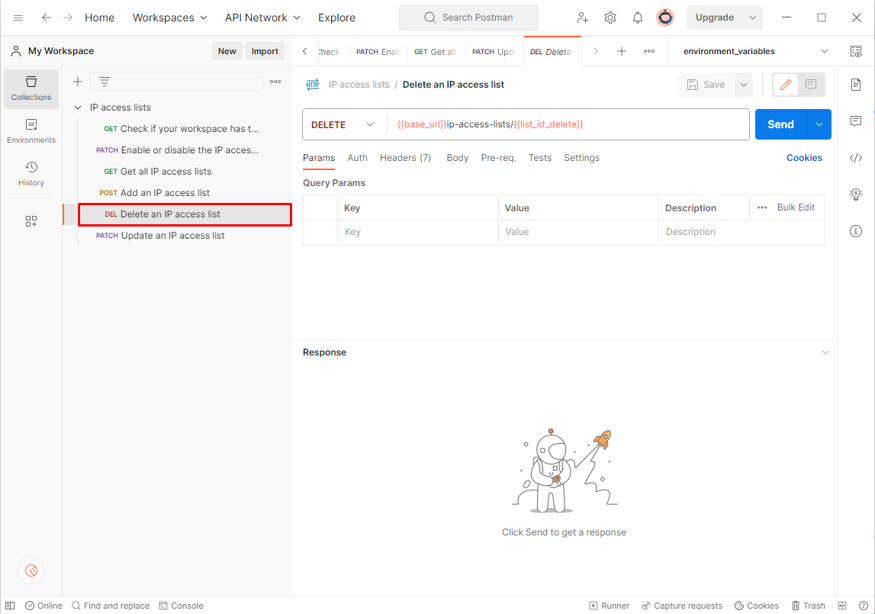Viewport: 875px width, 614px height.
Task: Click the Search Postman field
Action: (x=468, y=18)
